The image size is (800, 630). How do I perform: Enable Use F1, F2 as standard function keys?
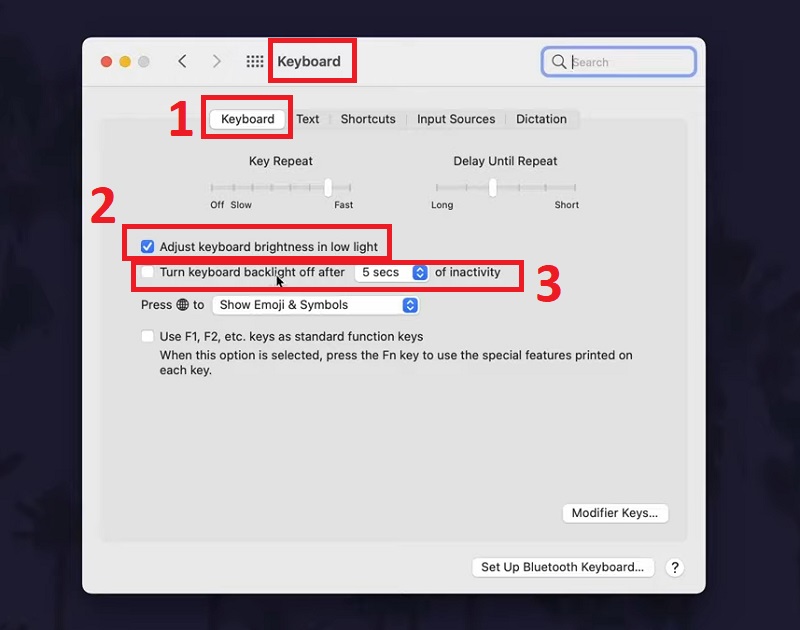[x=148, y=337]
